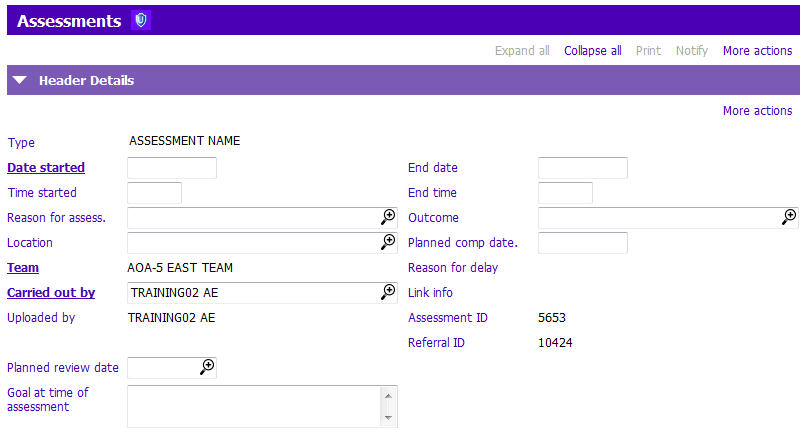Open the Location field lookup magnifier
Viewport: 805px width, 433px height.
point(388,242)
